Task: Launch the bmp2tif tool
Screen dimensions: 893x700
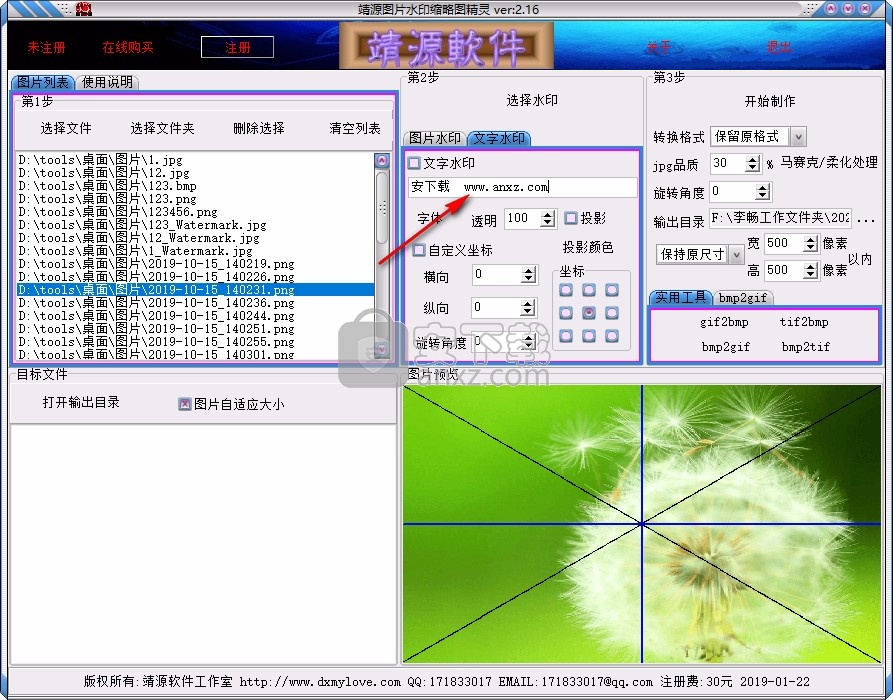Action: (x=806, y=346)
